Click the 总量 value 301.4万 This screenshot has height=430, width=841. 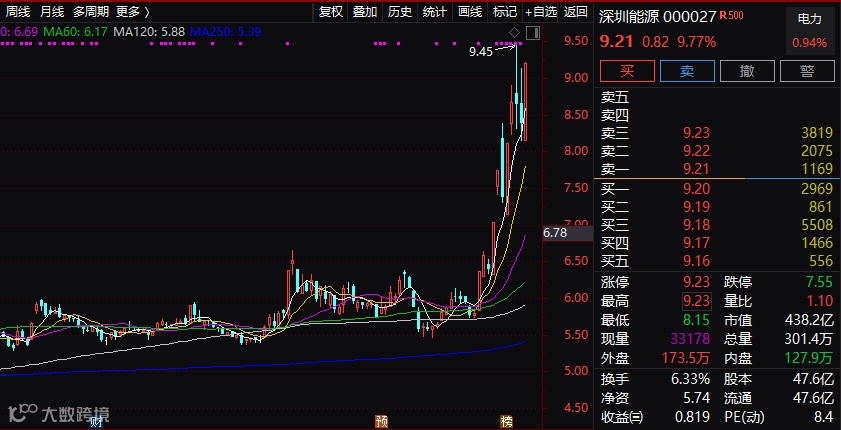tap(809, 339)
